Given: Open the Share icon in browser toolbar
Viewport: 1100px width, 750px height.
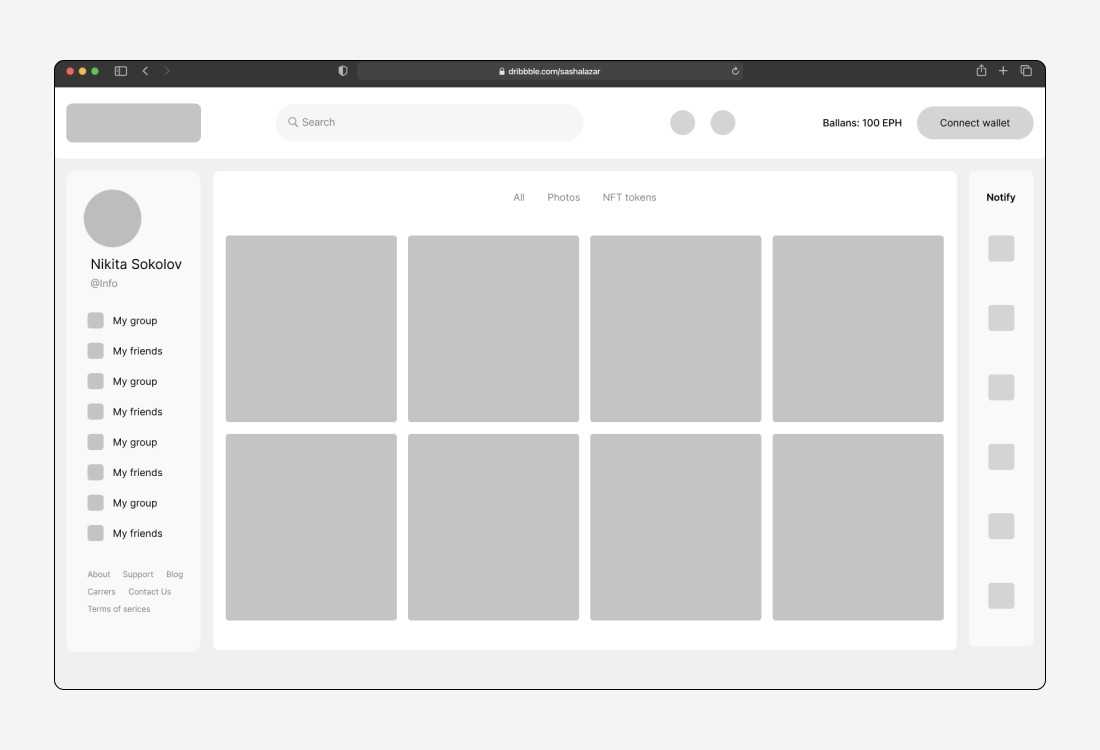Looking at the screenshot, I should [981, 70].
